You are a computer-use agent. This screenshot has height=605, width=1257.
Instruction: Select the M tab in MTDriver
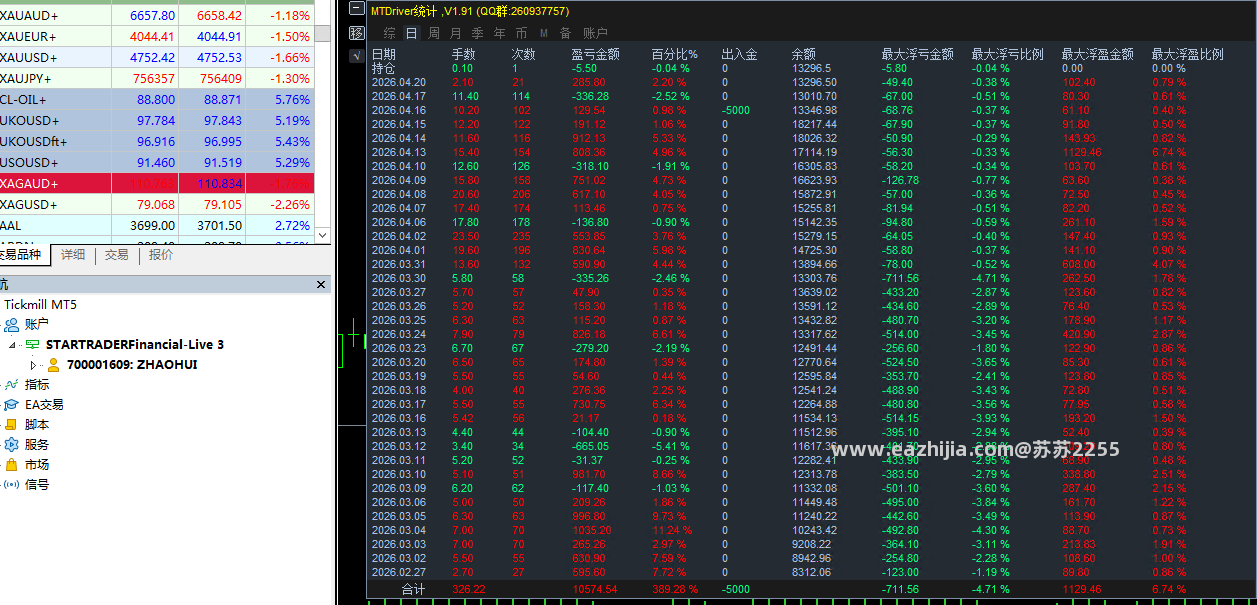click(x=544, y=33)
